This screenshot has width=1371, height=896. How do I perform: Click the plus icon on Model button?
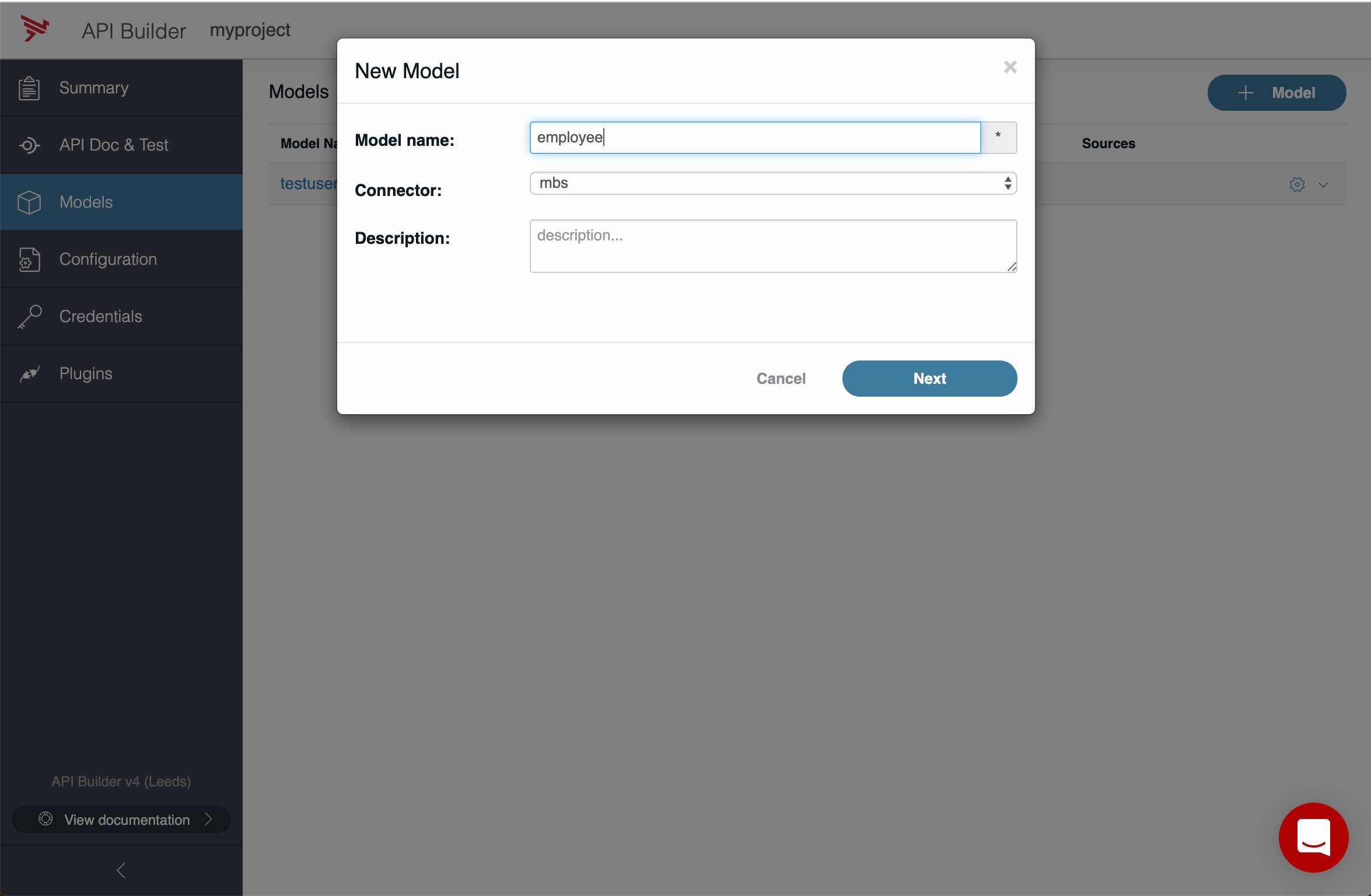coord(1246,93)
